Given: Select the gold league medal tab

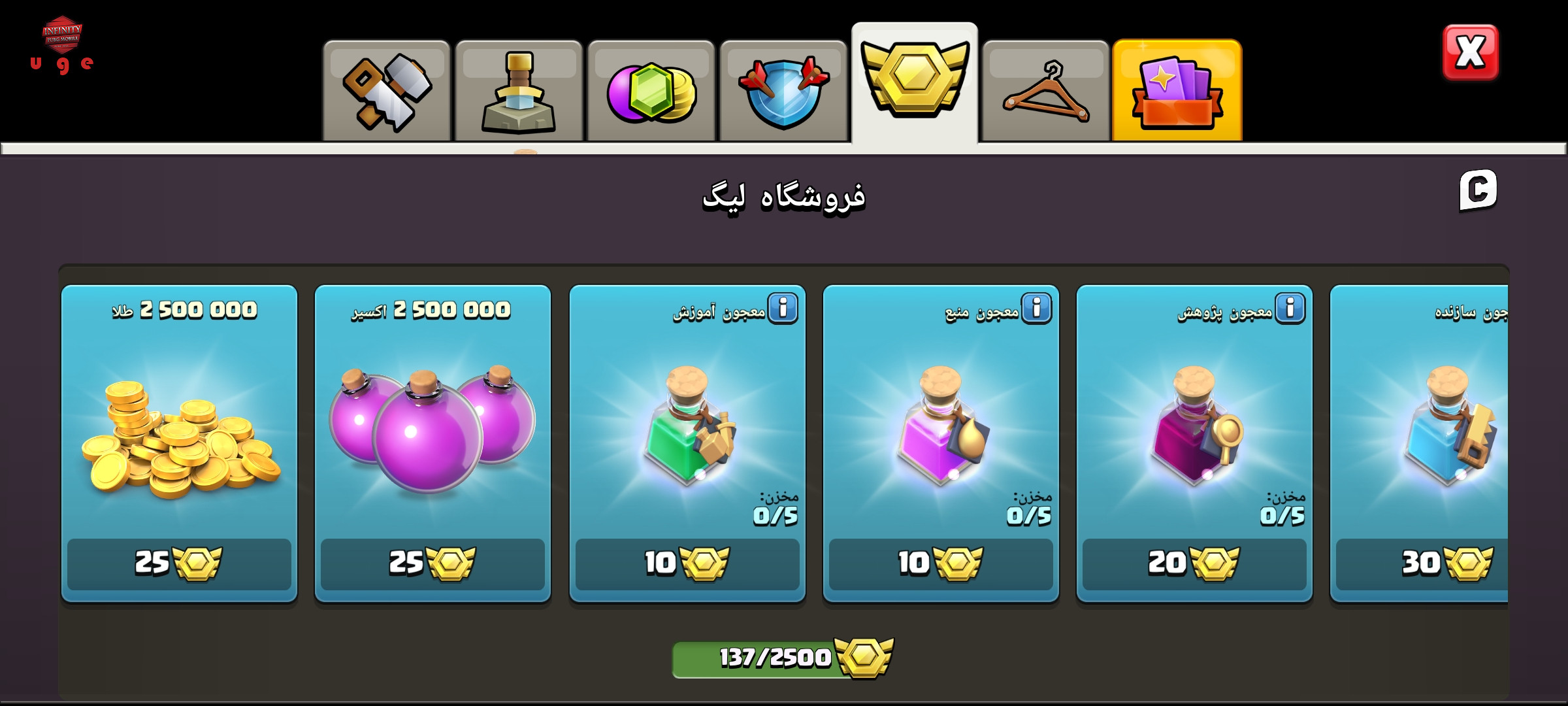Looking at the screenshot, I should tap(915, 83).
